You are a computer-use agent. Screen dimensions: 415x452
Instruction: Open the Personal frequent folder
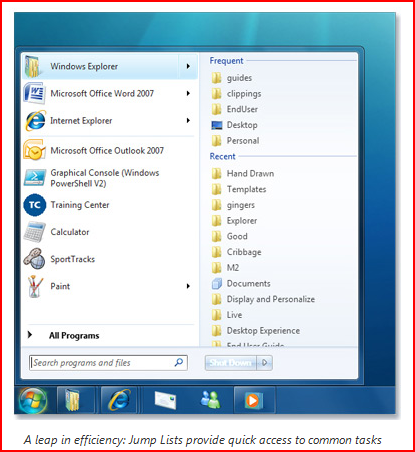pos(243,141)
